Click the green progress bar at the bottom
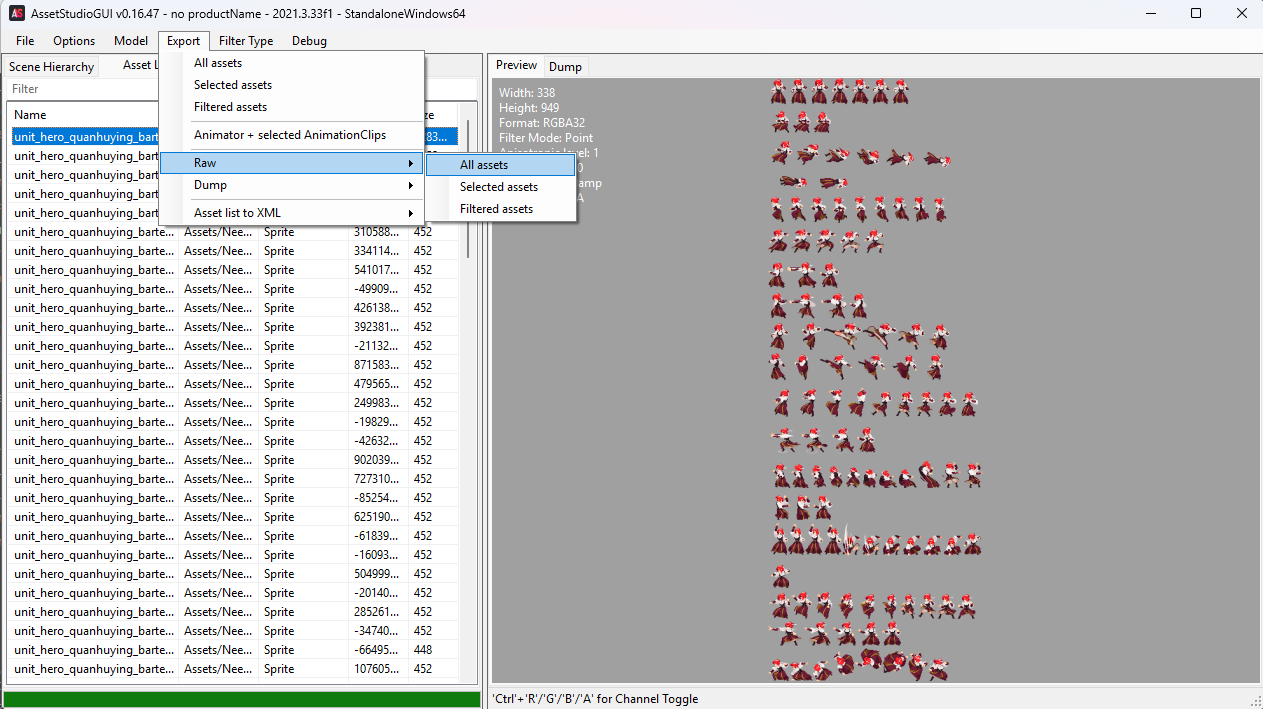Image resolution: width=1263 pixels, height=709 pixels. 240,698
